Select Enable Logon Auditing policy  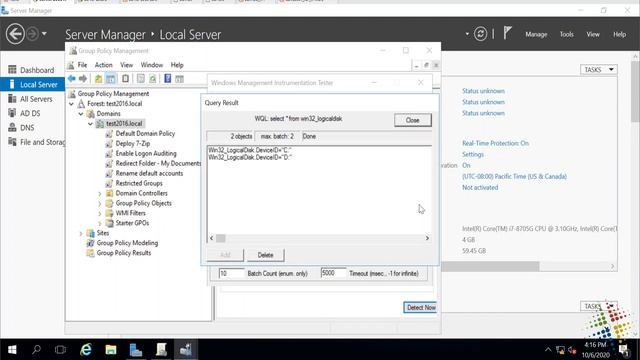point(146,153)
